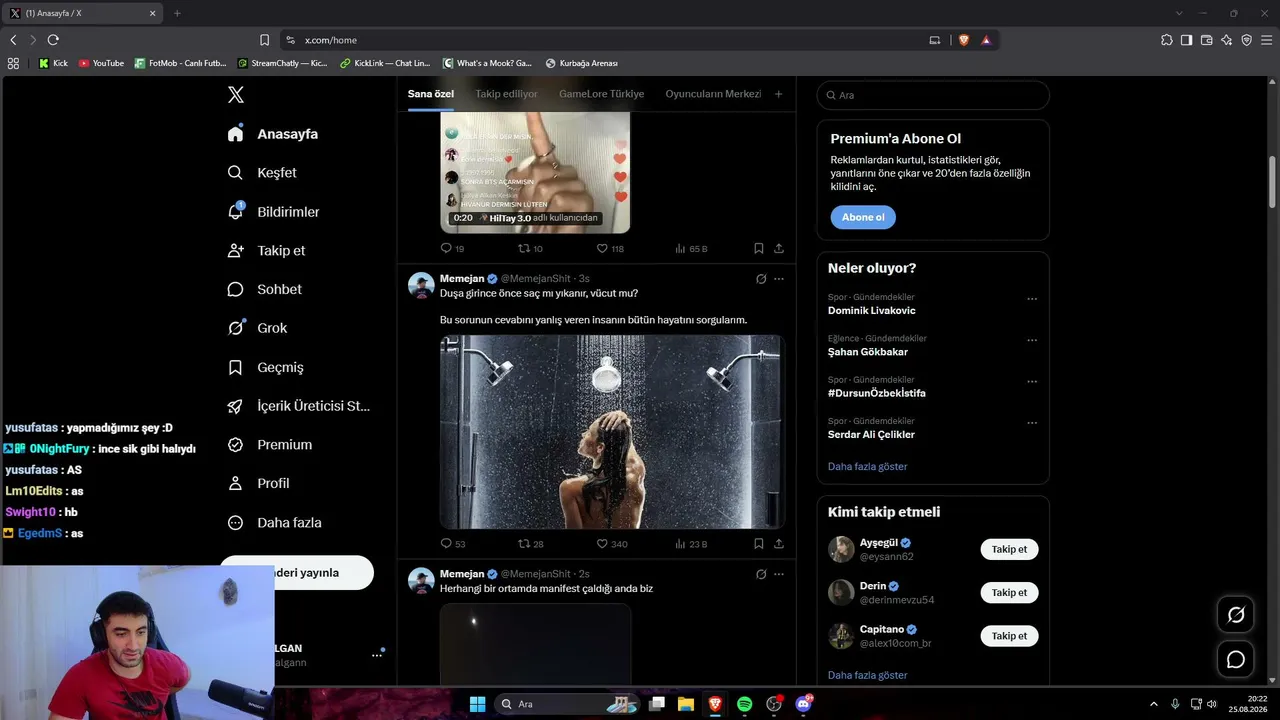This screenshot has height=720, width=1280.
Task: Open options for #DursunÖzbekİstifa trend
Action: point(1032,382)
